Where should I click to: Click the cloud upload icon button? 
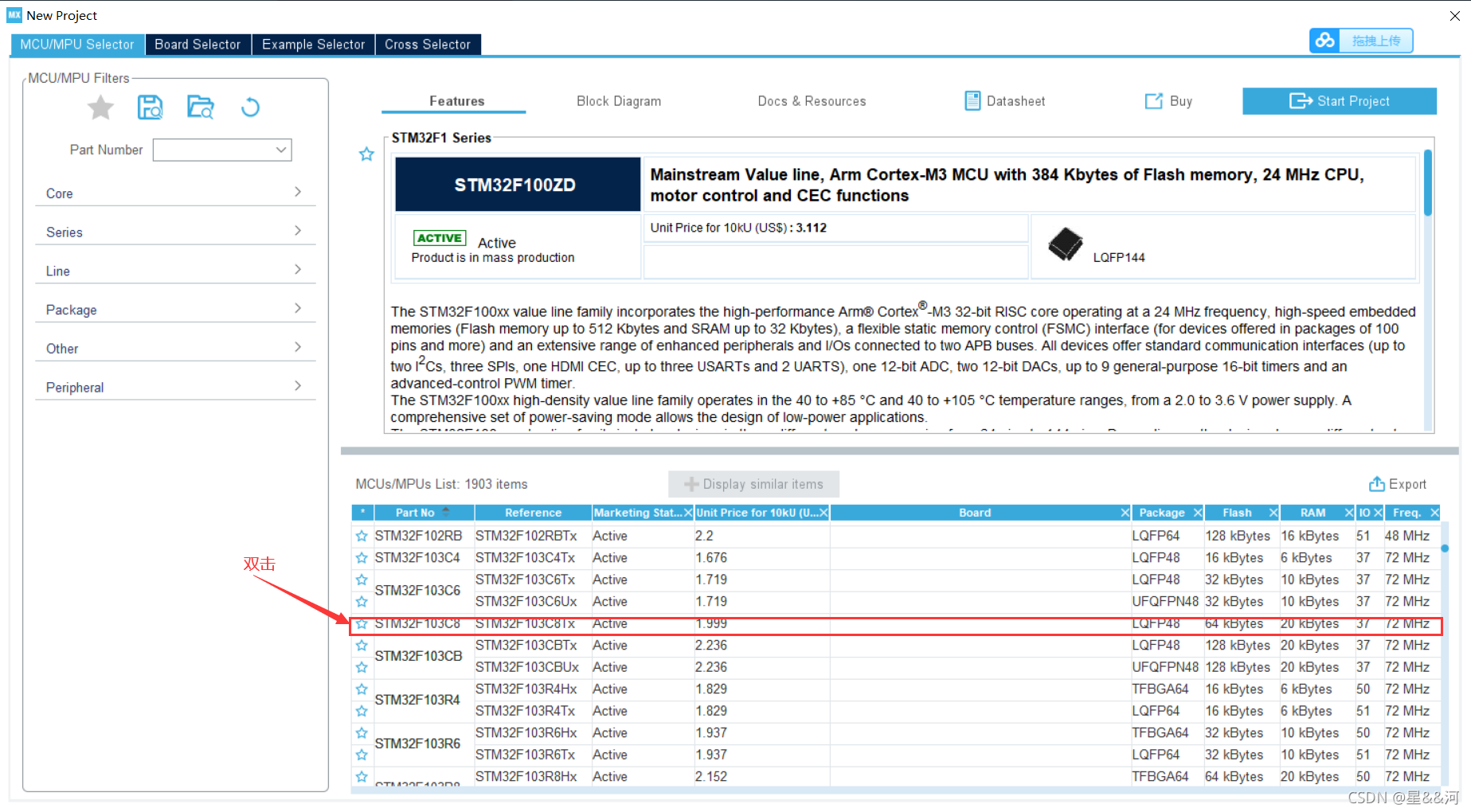(1324, 41)
